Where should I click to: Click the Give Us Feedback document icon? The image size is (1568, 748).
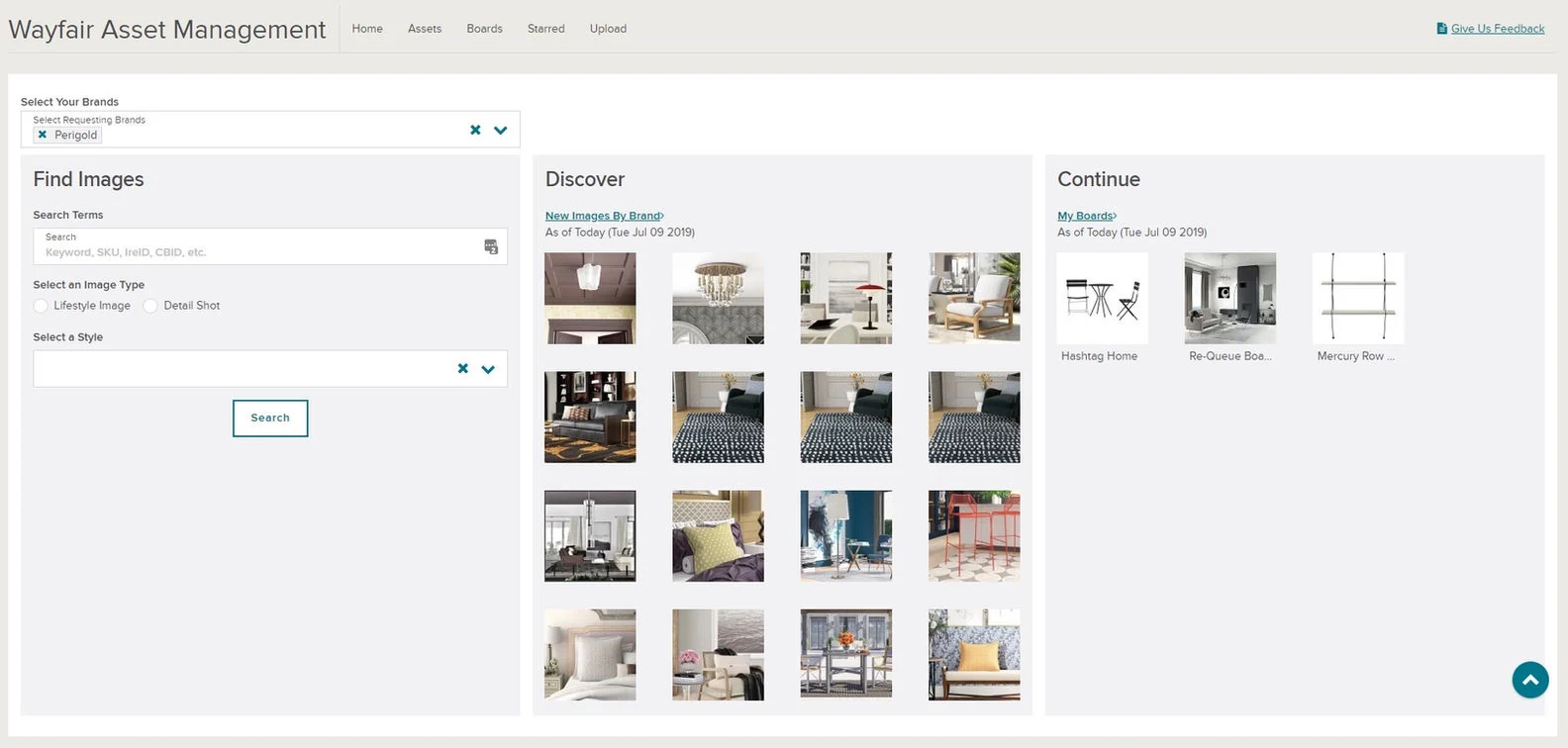pyautogui.click(x=1442, y=29)
